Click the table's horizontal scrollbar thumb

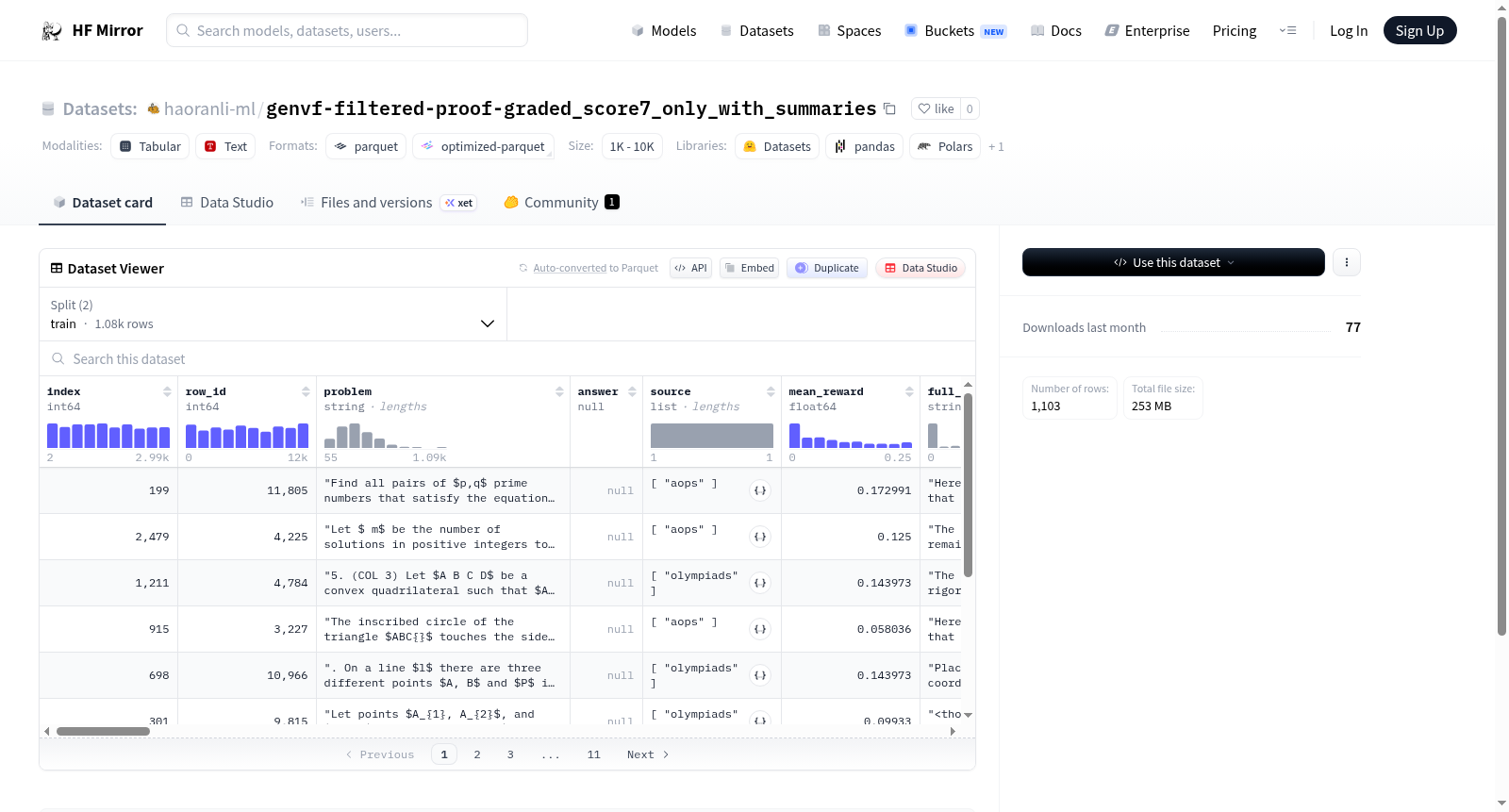tap(103, 731)
